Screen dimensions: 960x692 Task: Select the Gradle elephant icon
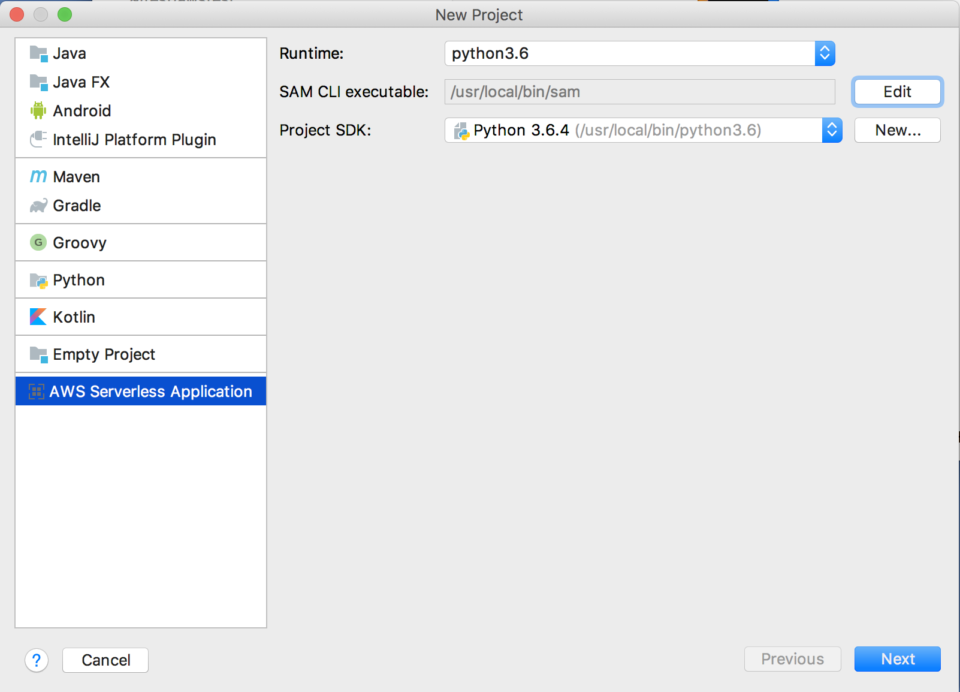coord(38,206)
